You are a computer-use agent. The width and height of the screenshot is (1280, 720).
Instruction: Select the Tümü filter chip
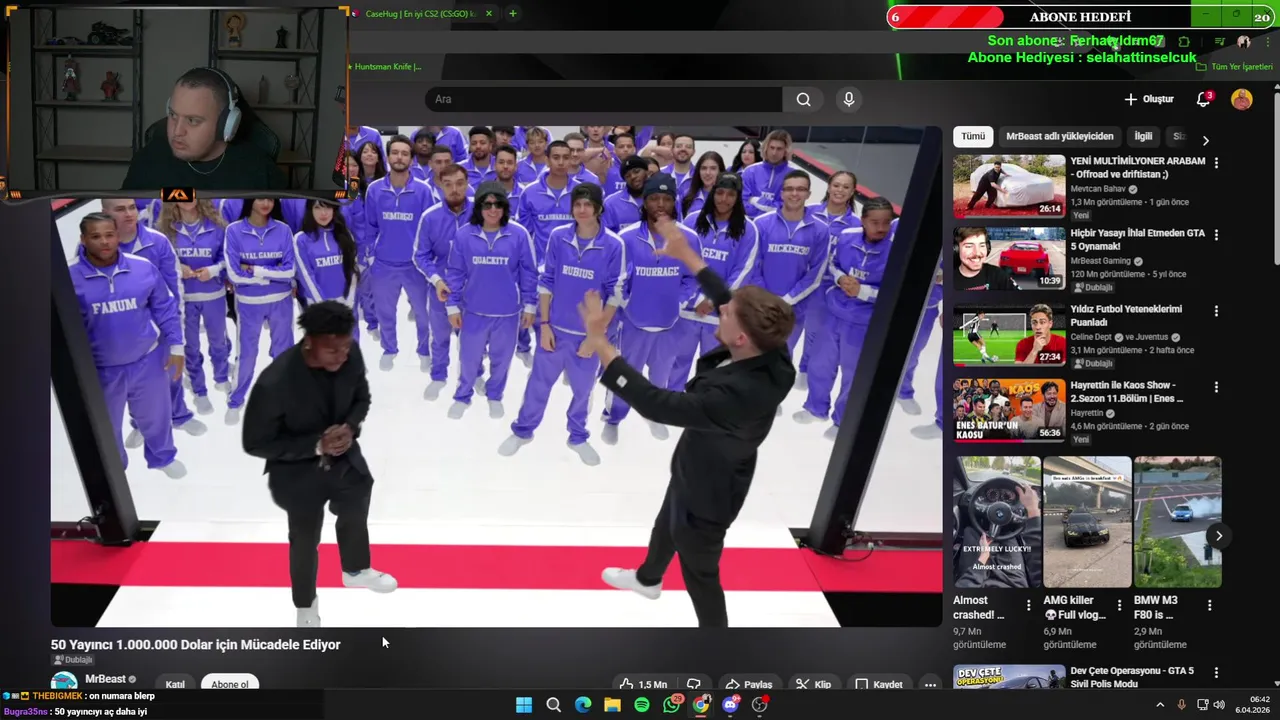pos(973,136)
